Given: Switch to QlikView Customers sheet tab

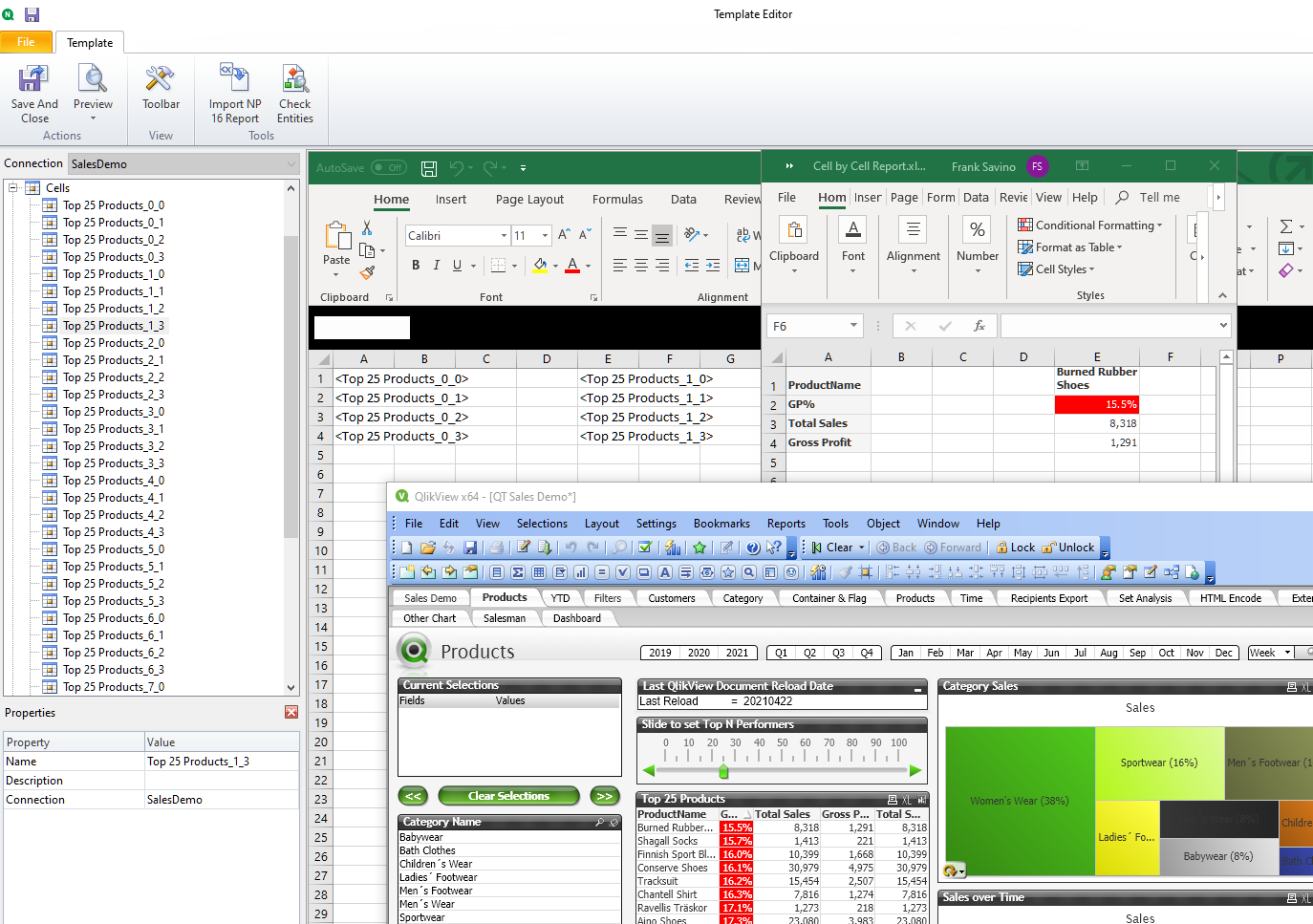Looking at the screenshot, I should pyautogui.click(x=672, y=598).
